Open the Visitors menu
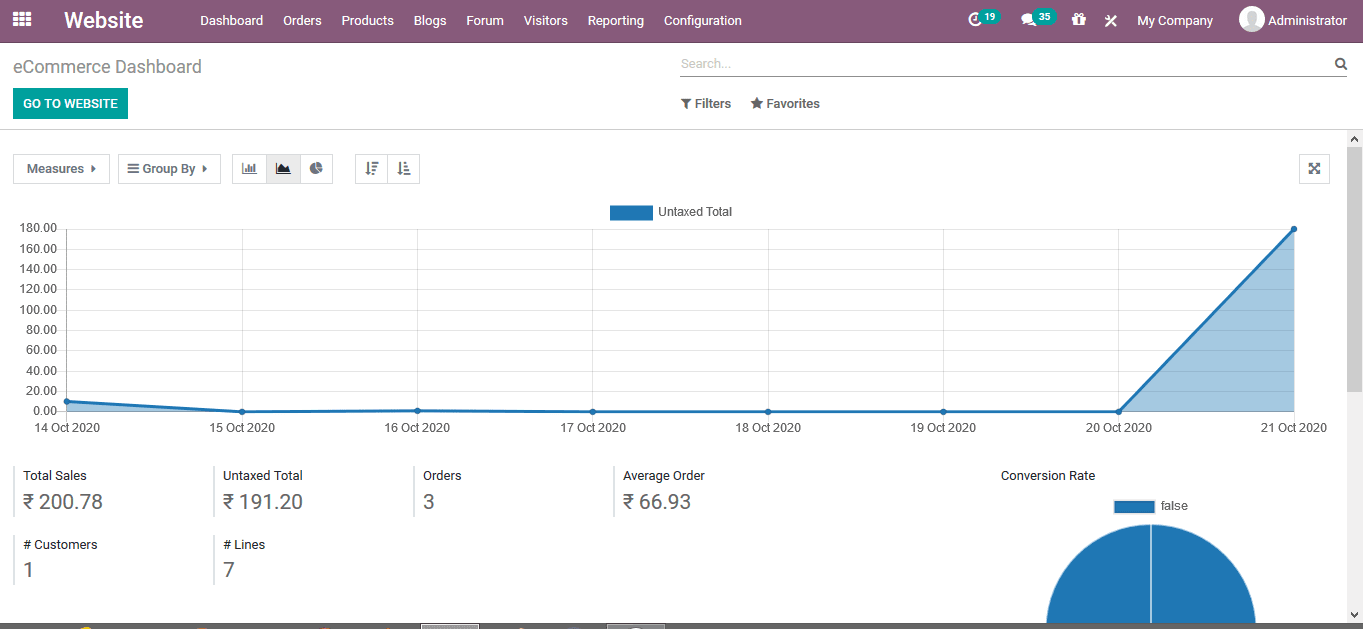 point(546,20)
